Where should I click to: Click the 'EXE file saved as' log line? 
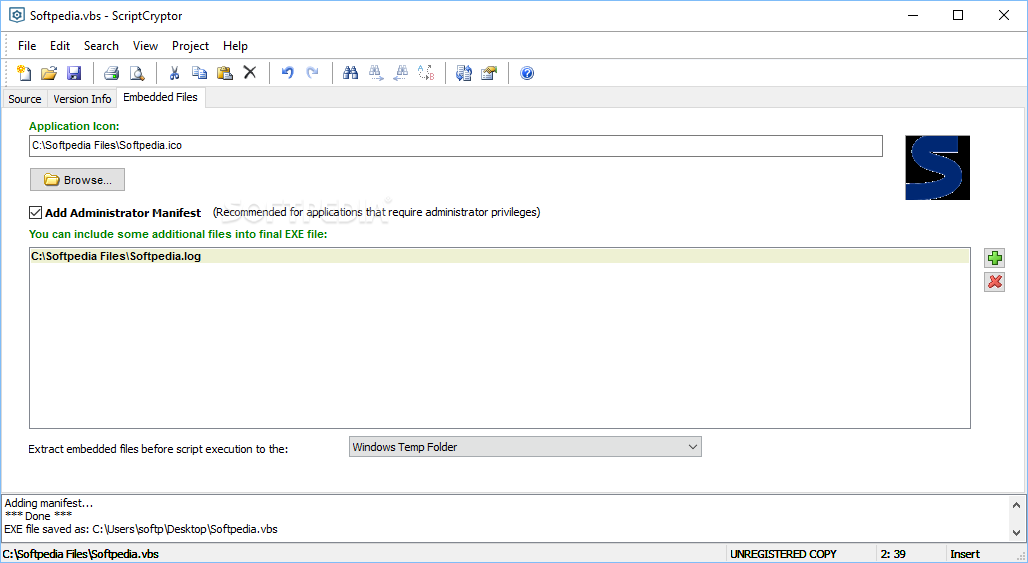click(x=141, y=529)
